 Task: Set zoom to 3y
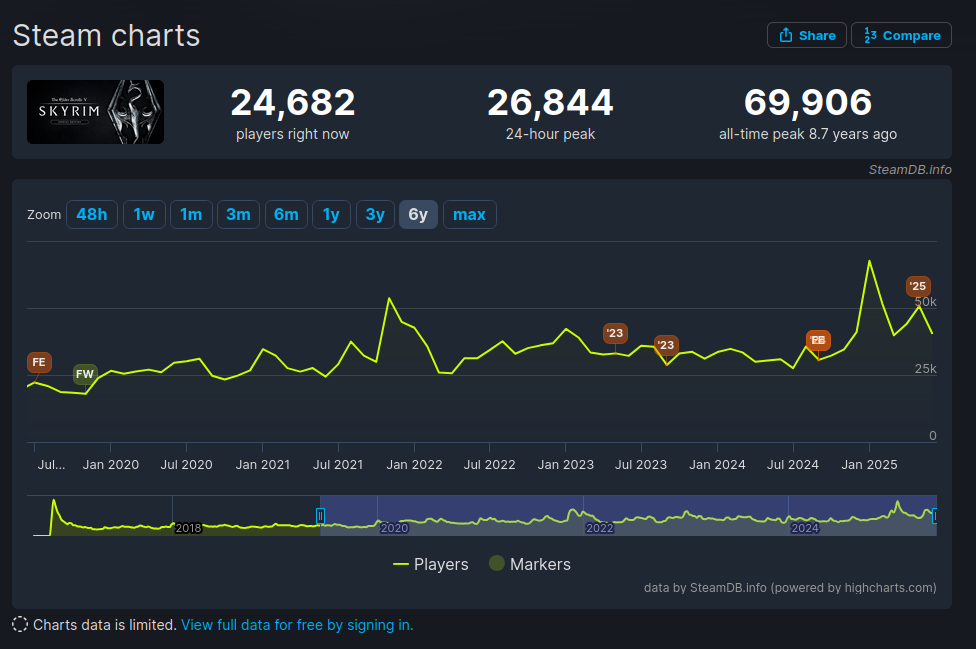[x=375, y=215]
